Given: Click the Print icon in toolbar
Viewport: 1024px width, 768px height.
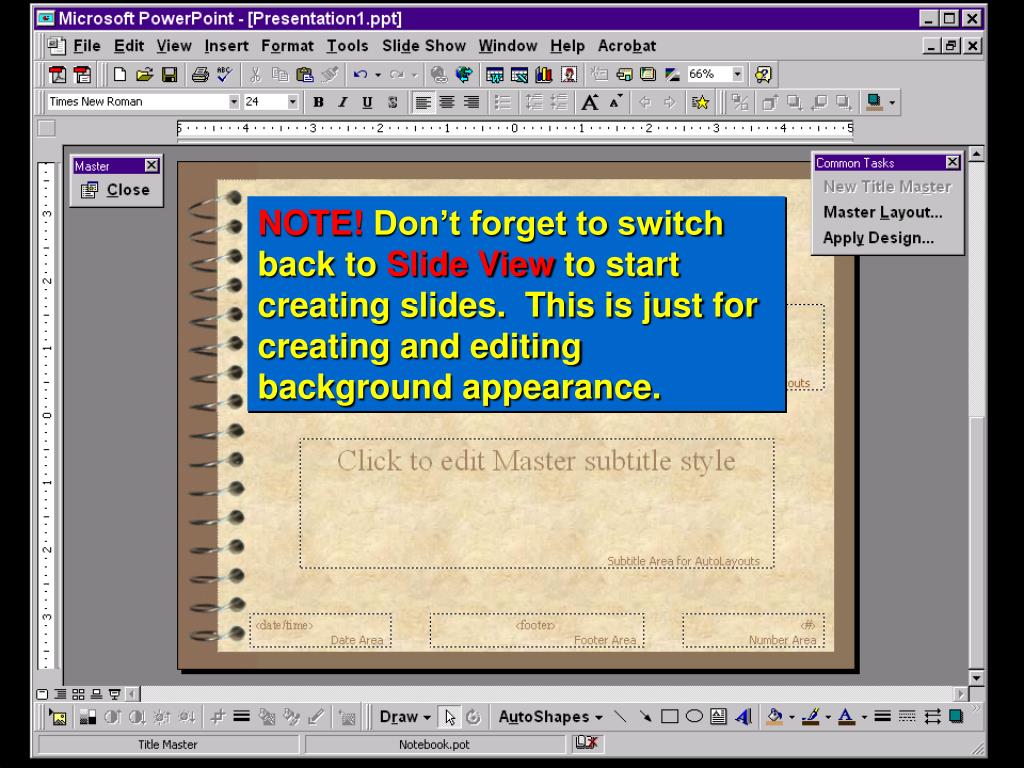Looking at the screenshot, I should [x=199, y=75].
